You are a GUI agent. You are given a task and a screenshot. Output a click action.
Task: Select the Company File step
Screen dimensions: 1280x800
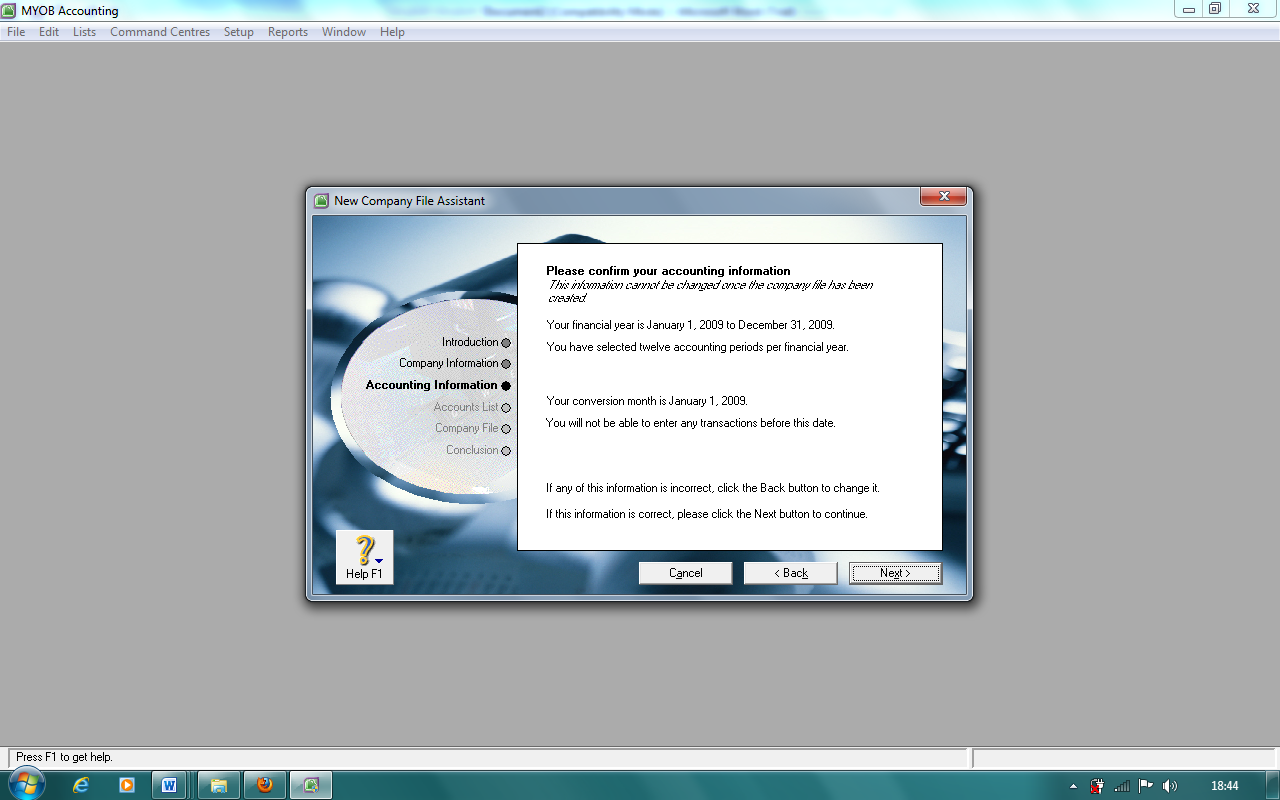(x=466, y=428)
